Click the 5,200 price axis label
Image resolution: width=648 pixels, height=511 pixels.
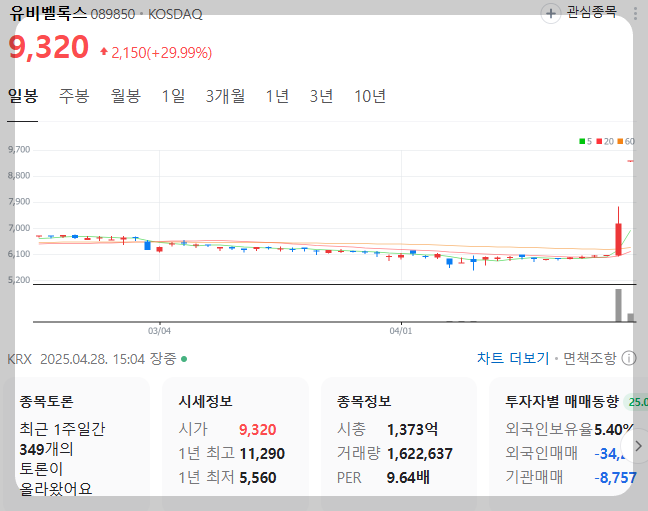point(19,280)
